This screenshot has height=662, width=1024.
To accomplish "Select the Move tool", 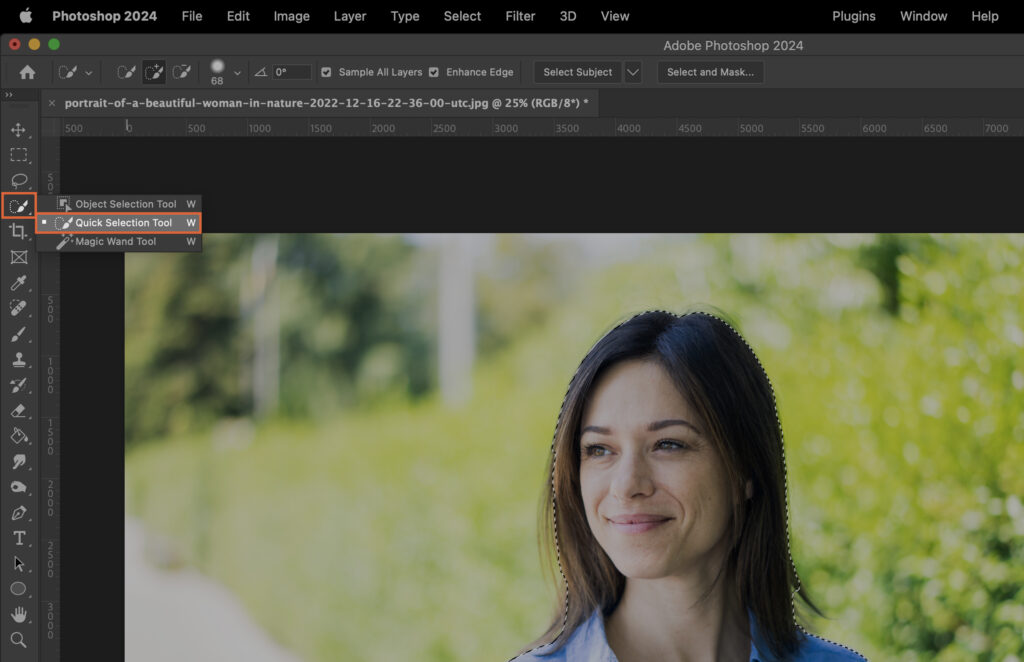I will point(18,131).
